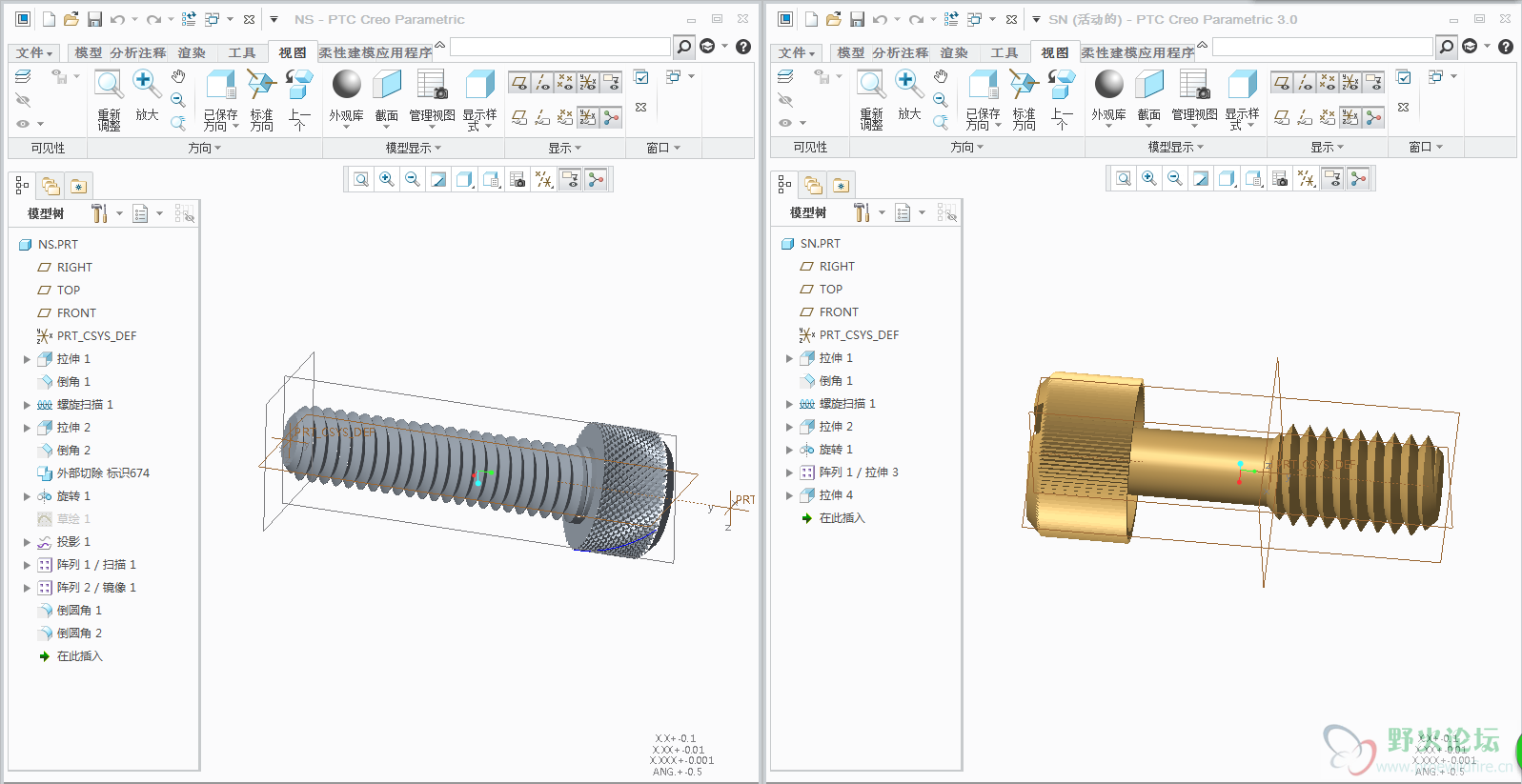The width and height of the screenshot is (1522, 784).
Task: Click the New file icon in SN title bar
Action: pyautogui.click(x=811, y=19)
